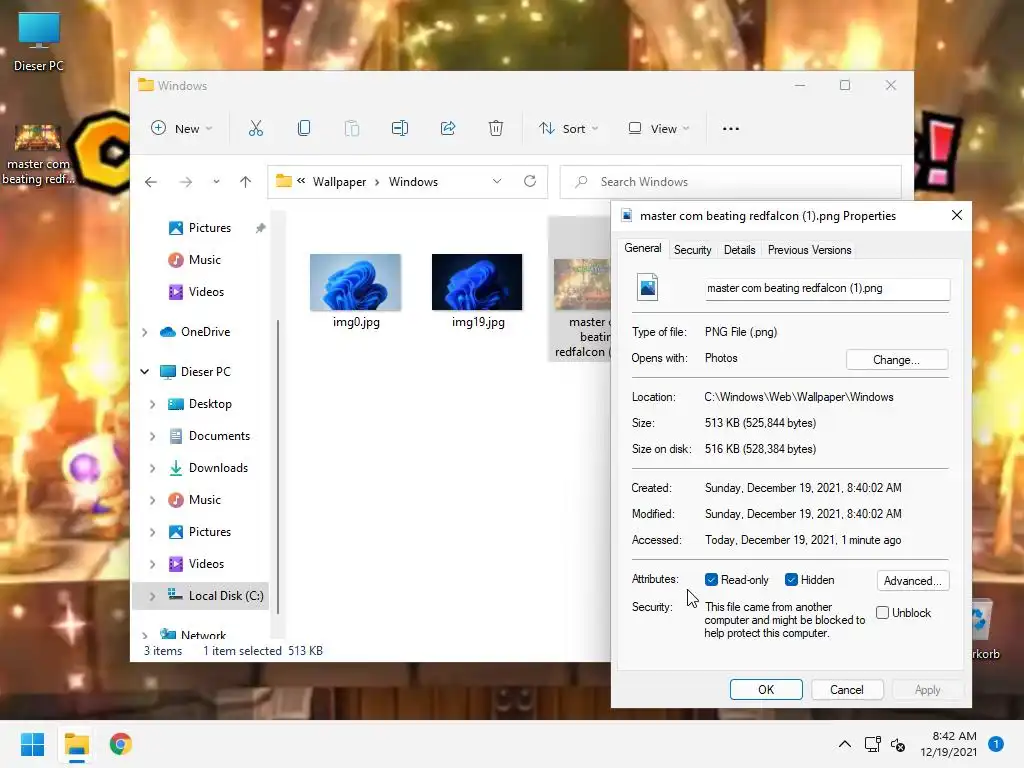Open the notification badge in taskbar

coord(996,744)
